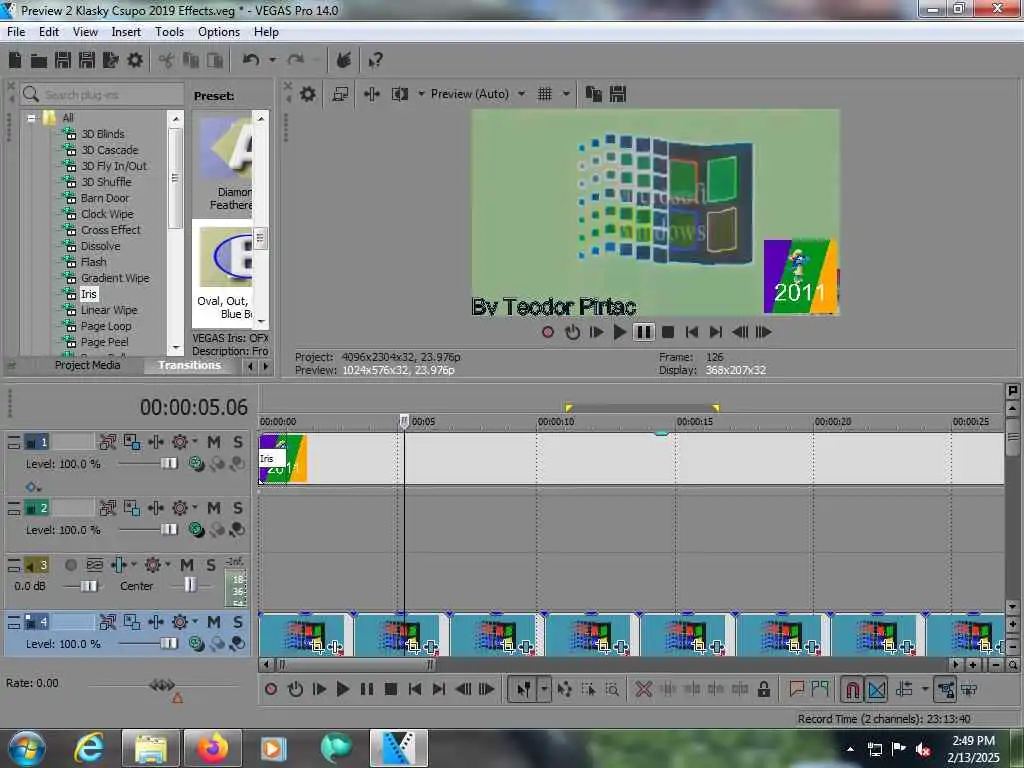Solo track 1 with S button
The width and height of the screenshot is (1024, 768).
click(x=238, y=442)
